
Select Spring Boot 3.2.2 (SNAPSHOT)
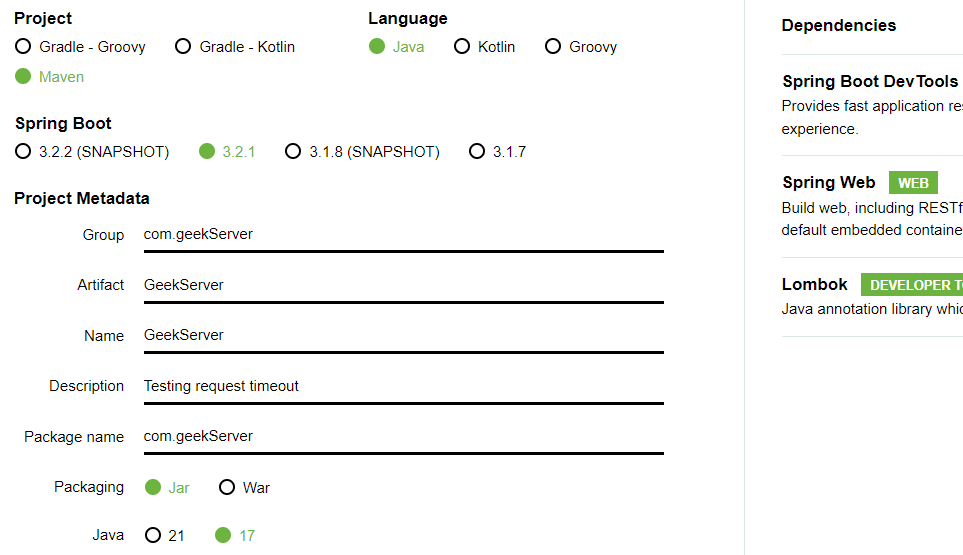click(23, 152)
